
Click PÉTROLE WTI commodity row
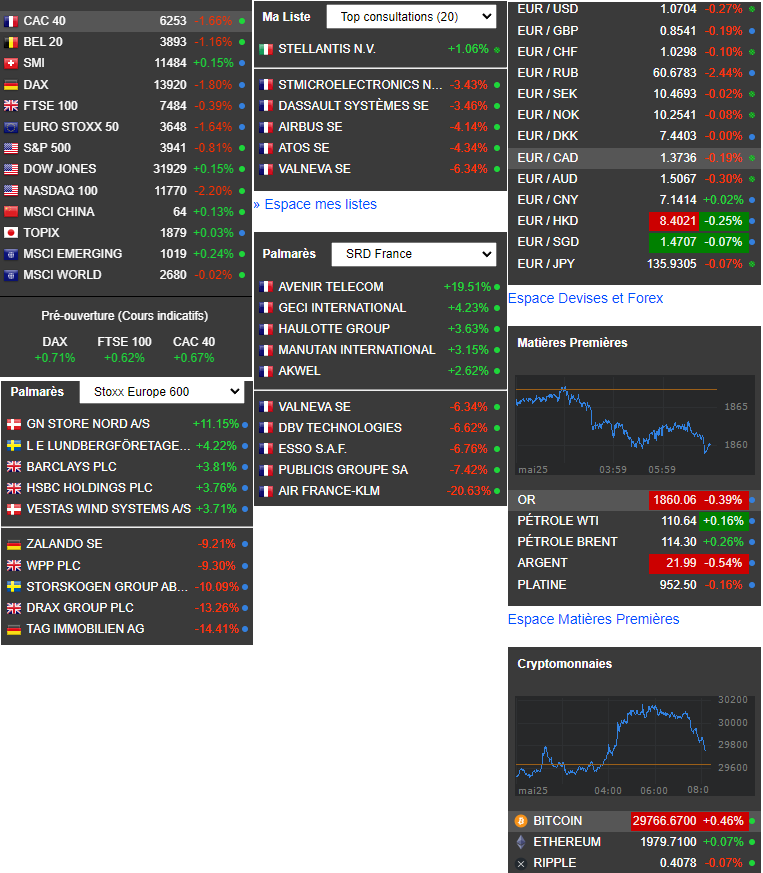click(x=634, y=521)
